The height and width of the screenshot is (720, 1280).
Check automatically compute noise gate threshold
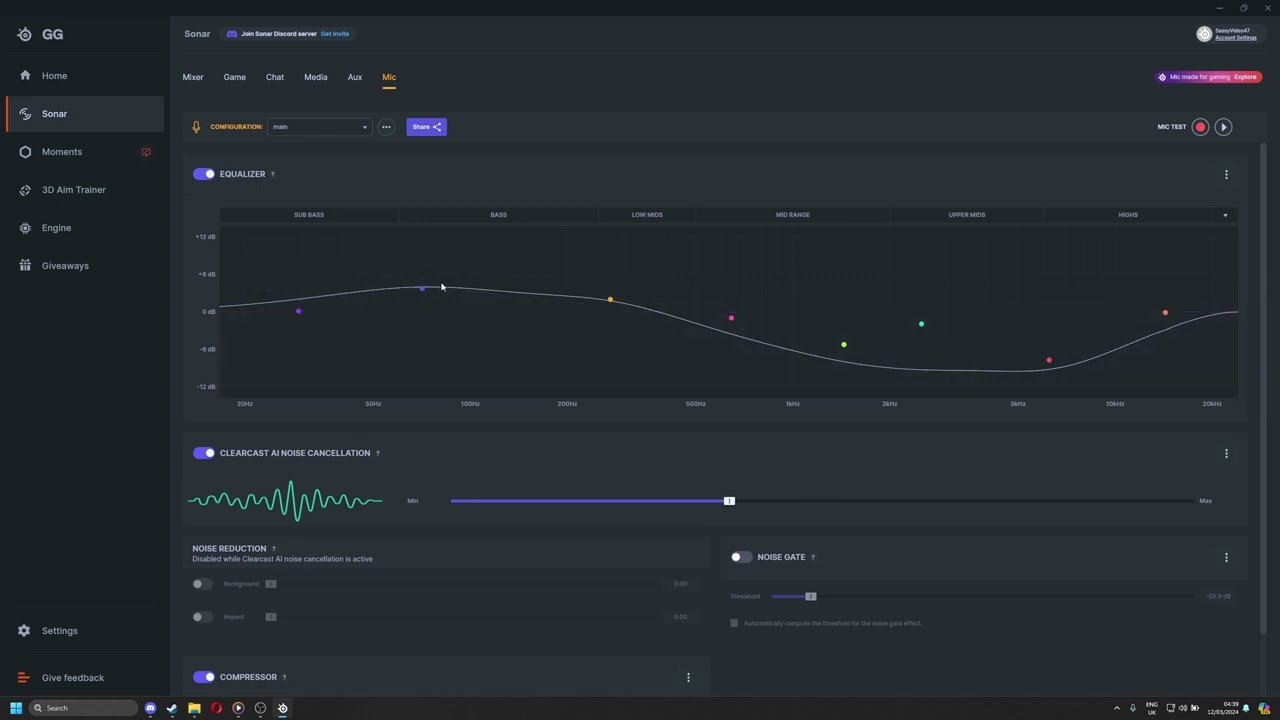(x=734, y=623)
